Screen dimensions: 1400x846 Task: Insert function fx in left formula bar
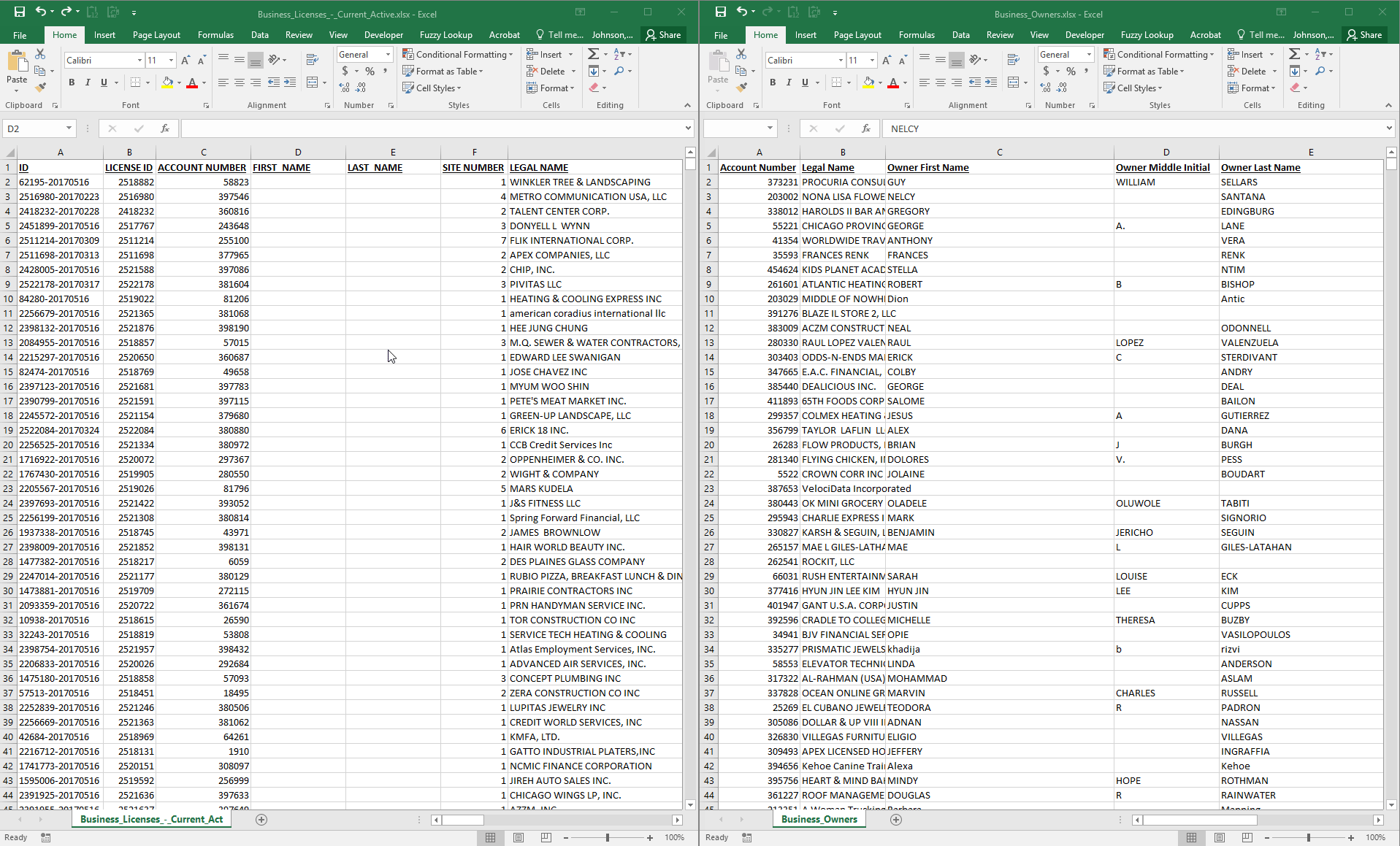pos(165,128)
